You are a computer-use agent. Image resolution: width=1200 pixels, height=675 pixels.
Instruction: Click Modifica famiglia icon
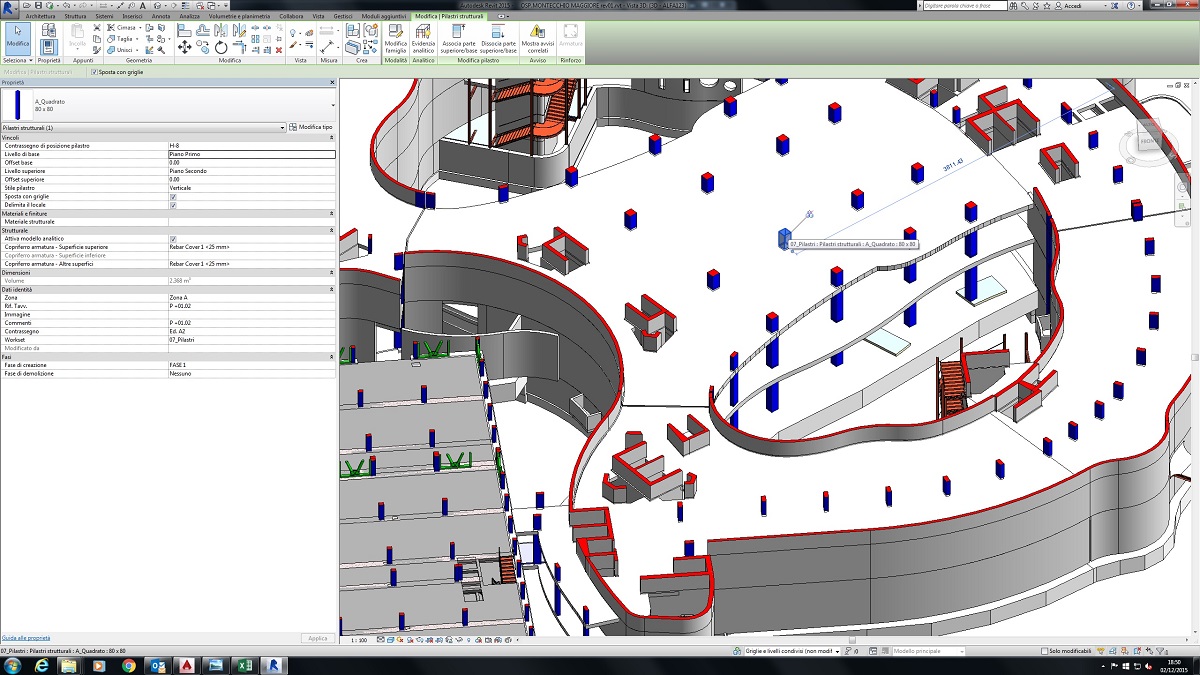tap(396, 36)
